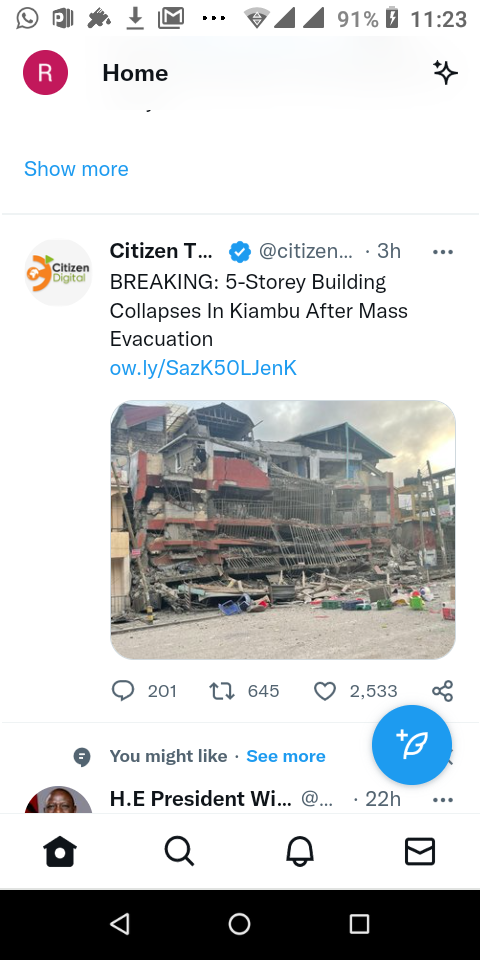Tap the Android recent apps square button
The width and height of the screenshot is (480, 960).
tap(359, 923)
